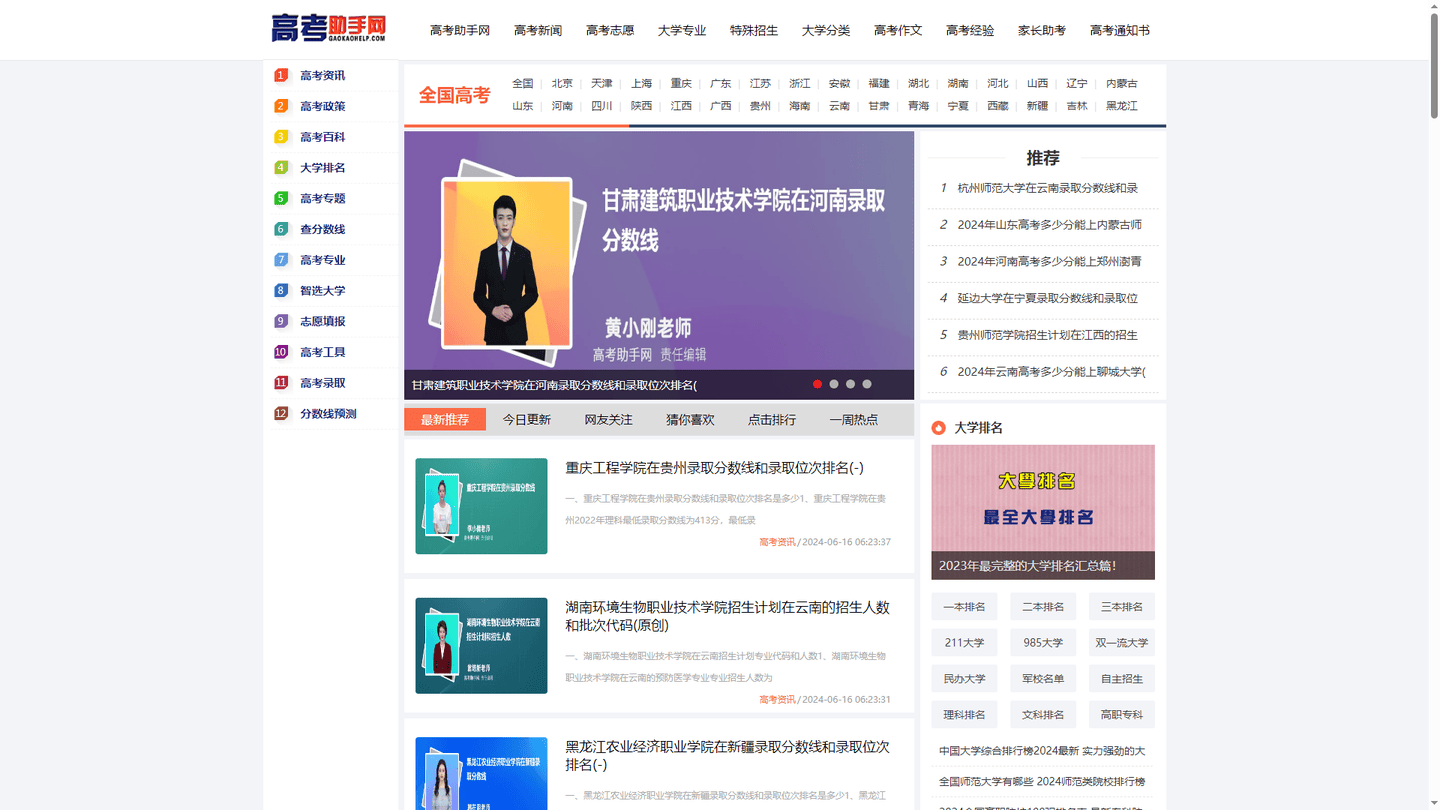
Task: Switch to the 点击排行 tab
Action: pos(772,420)
